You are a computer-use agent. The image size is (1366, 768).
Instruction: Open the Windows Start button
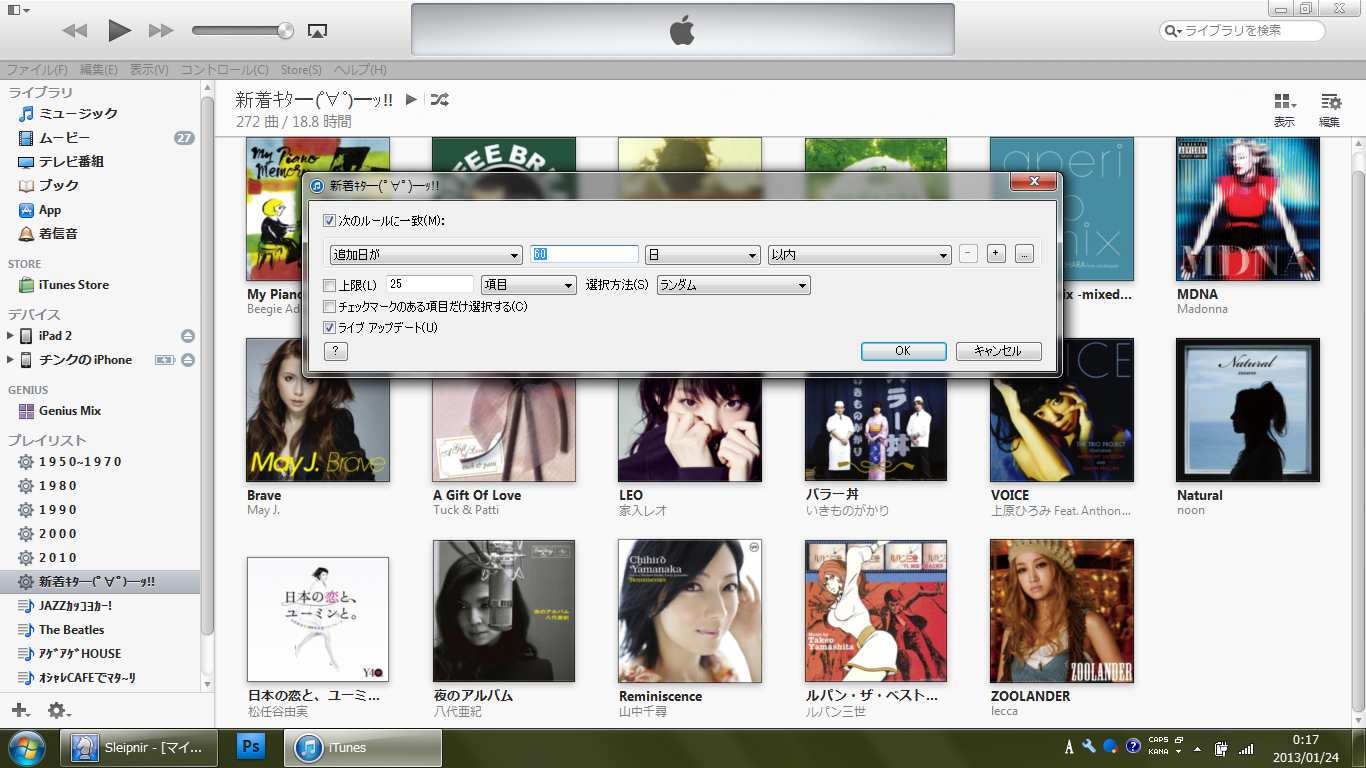(26, 747)
